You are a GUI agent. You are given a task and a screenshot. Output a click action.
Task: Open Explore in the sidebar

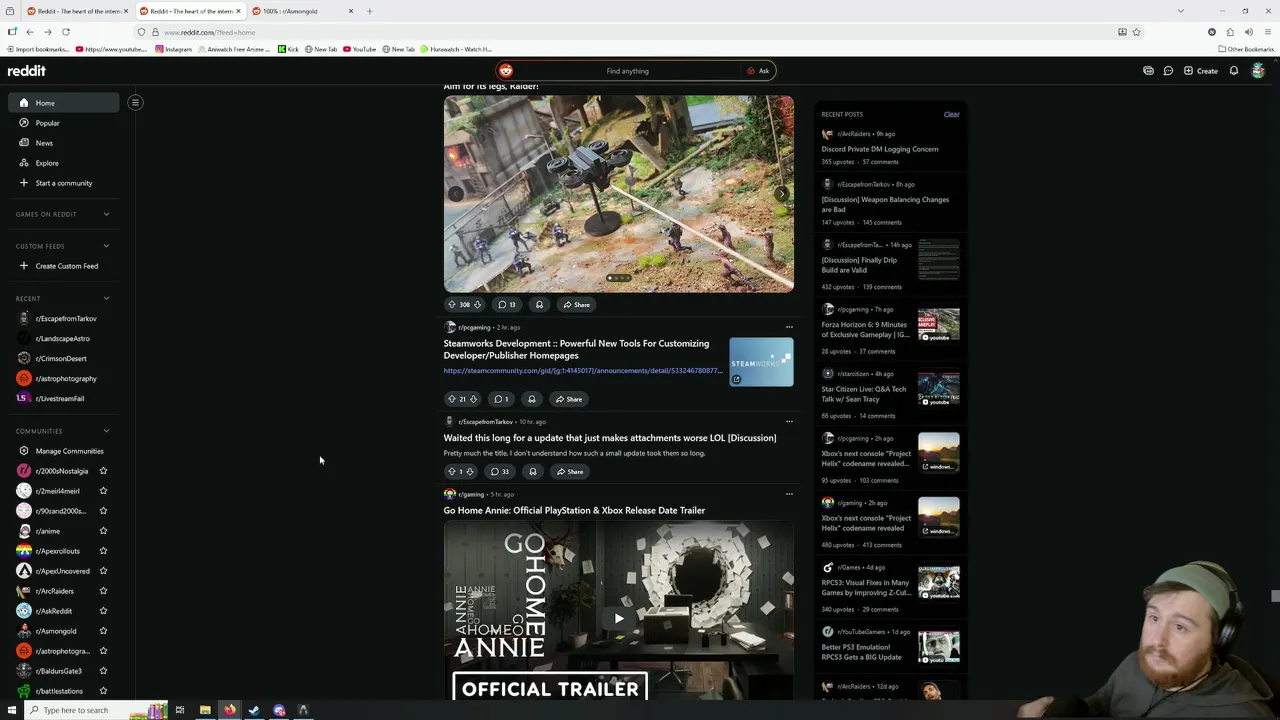tap(63, 163)
